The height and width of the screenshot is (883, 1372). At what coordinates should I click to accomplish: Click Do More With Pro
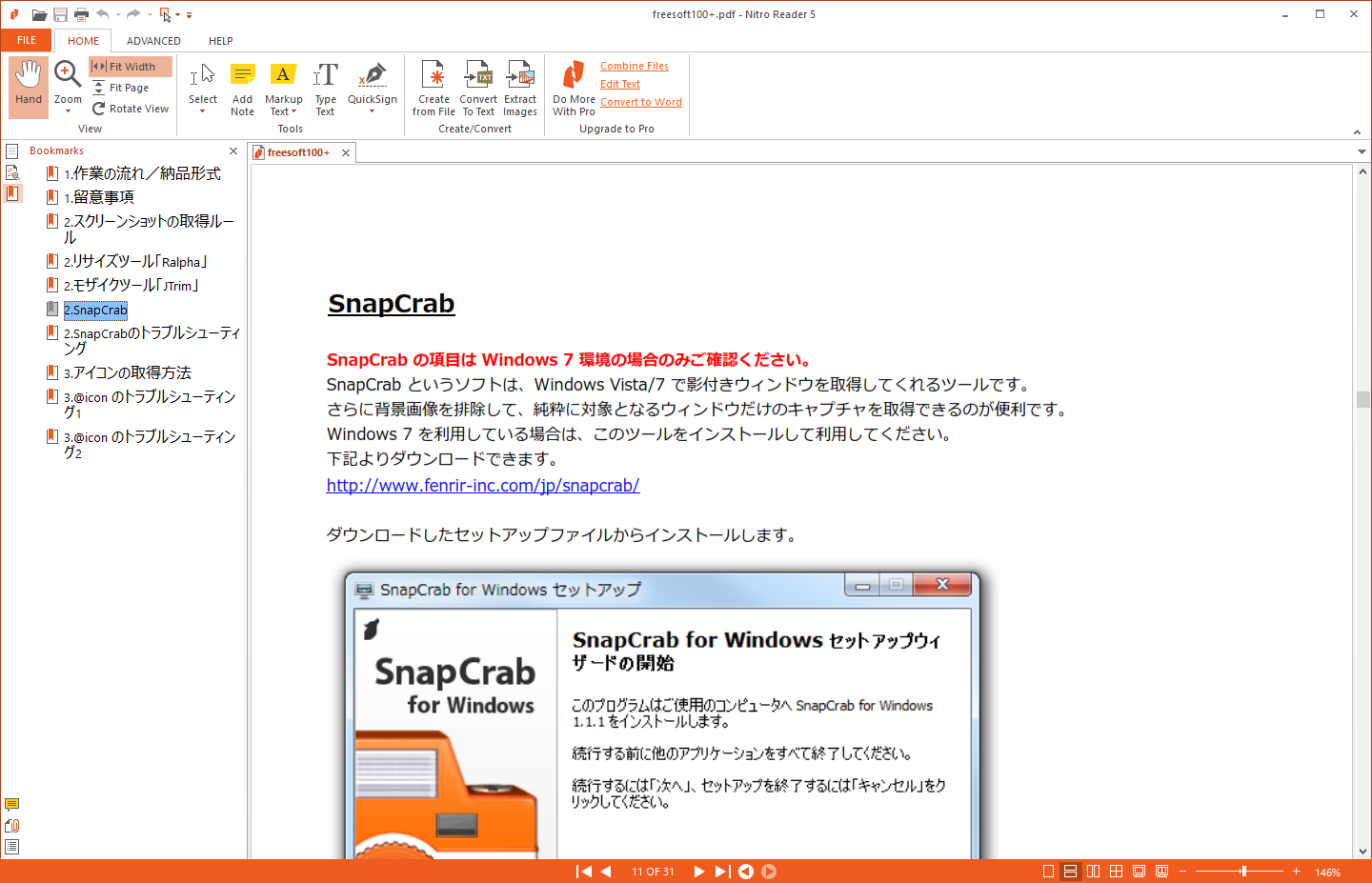coord(574,88)
